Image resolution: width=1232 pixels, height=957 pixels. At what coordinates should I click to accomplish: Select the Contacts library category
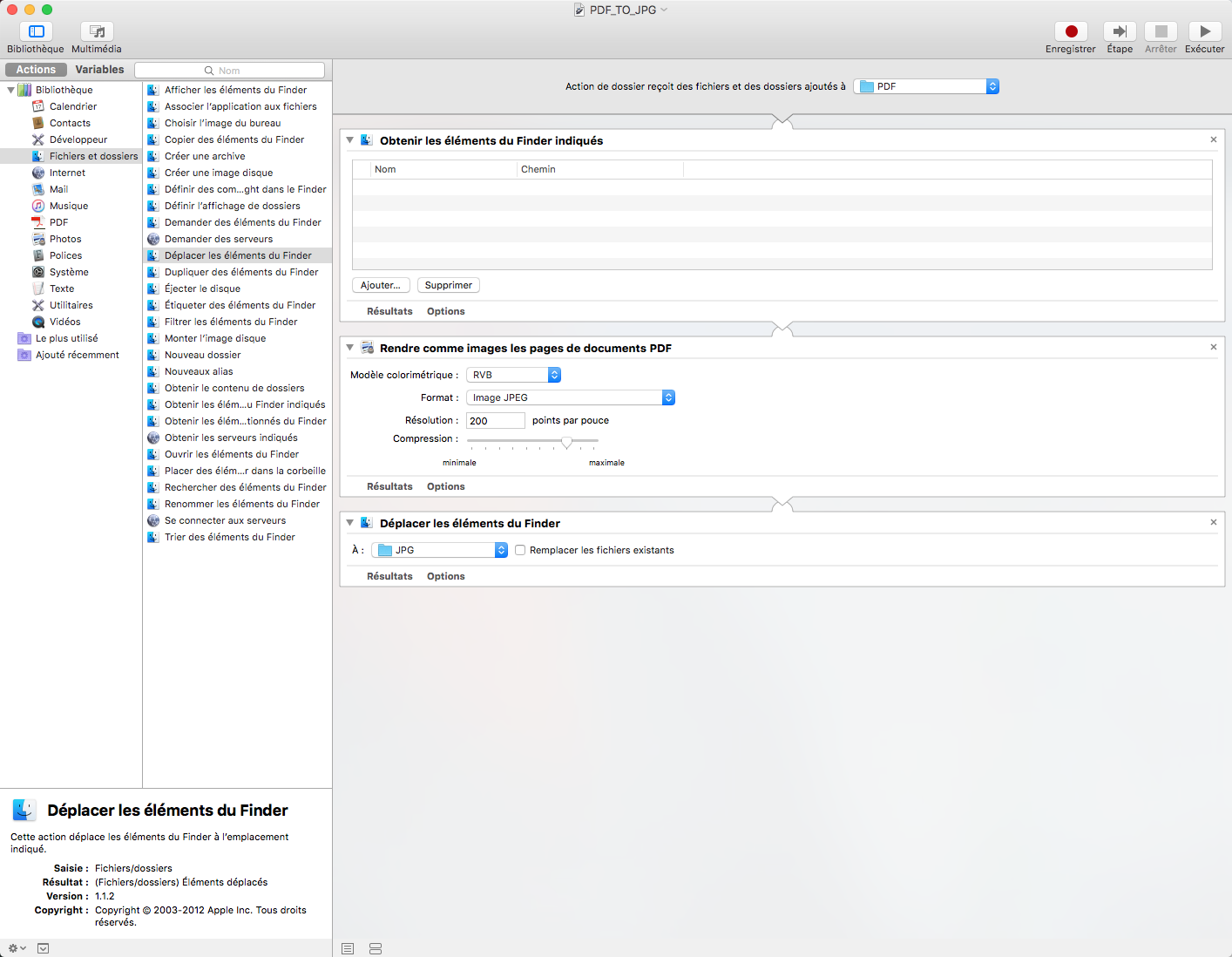(70, 123)
